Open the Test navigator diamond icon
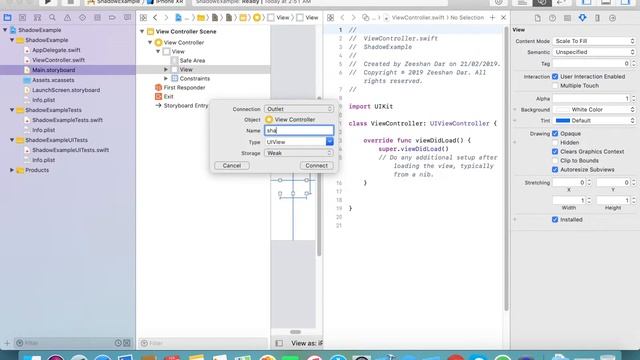The image size is (640, 360). [82, 18]
